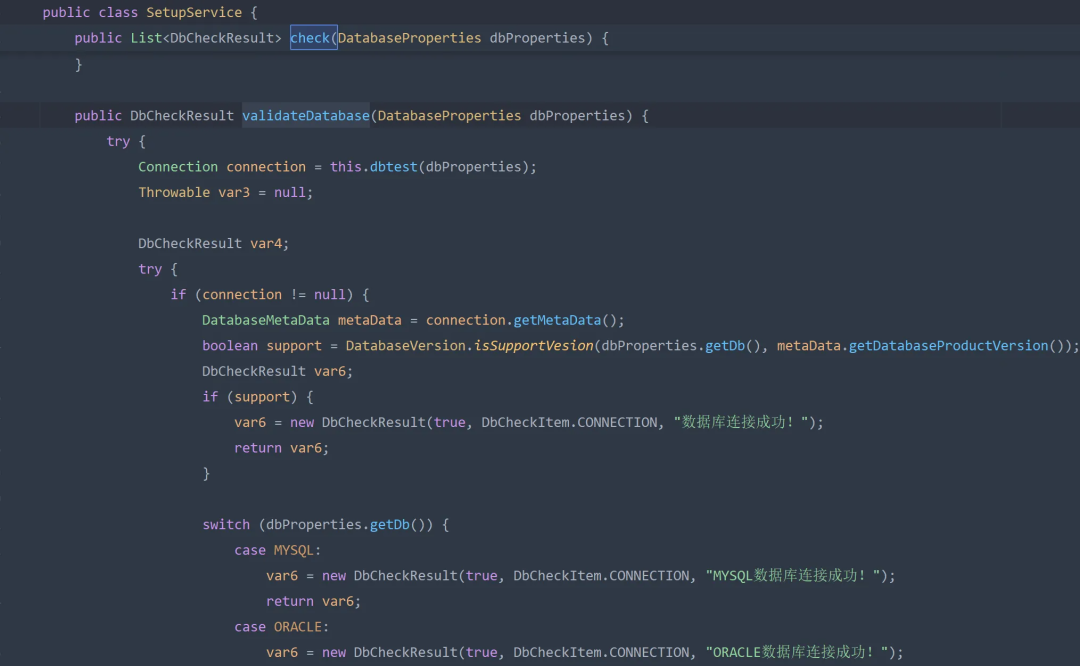Click the ORACLE case label
This screenshot has height=666, width=1080.
tap(298, 627)
